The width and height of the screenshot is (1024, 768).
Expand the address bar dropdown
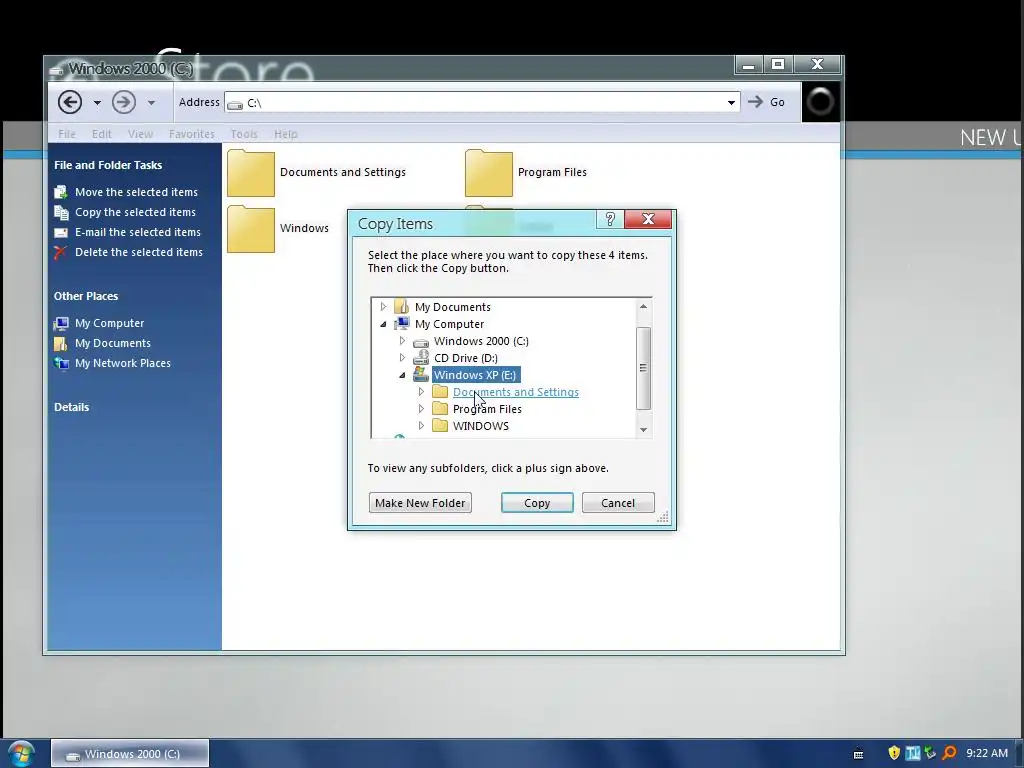click(x=731, y=103)
